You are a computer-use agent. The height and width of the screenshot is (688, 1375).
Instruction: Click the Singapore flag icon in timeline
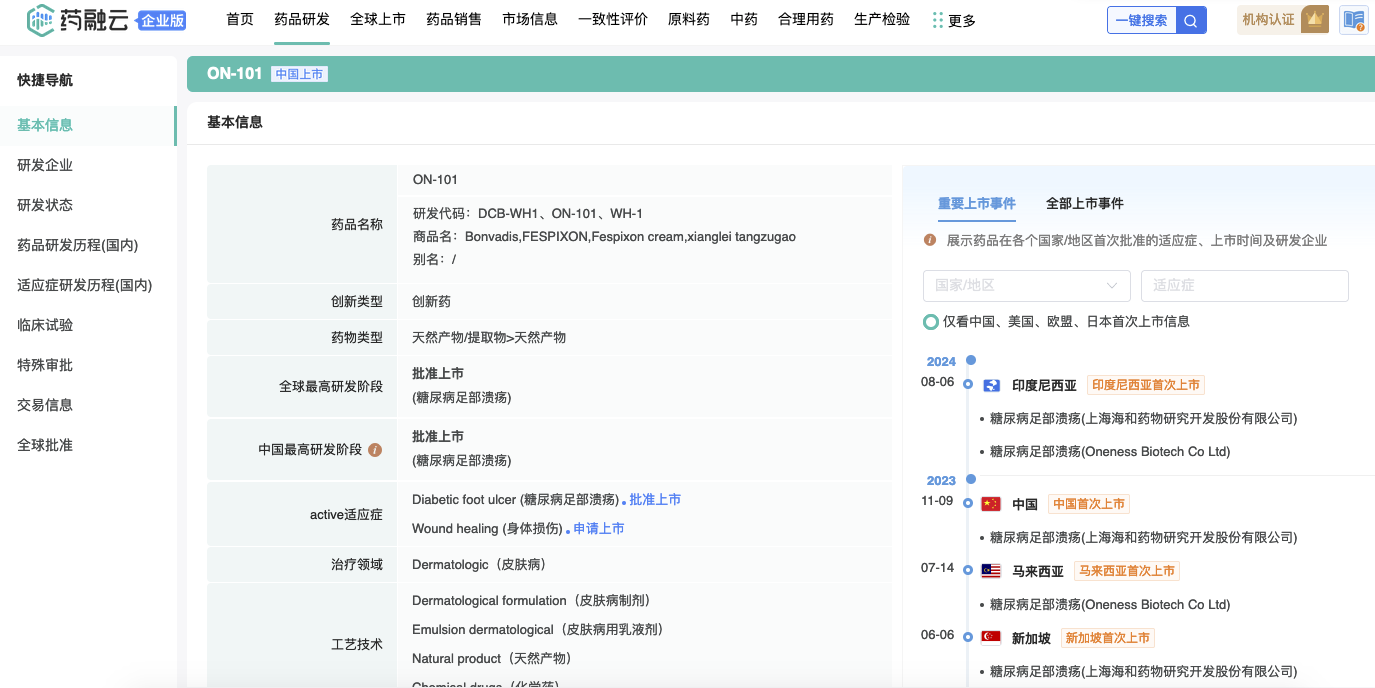[x=991, y=638]
